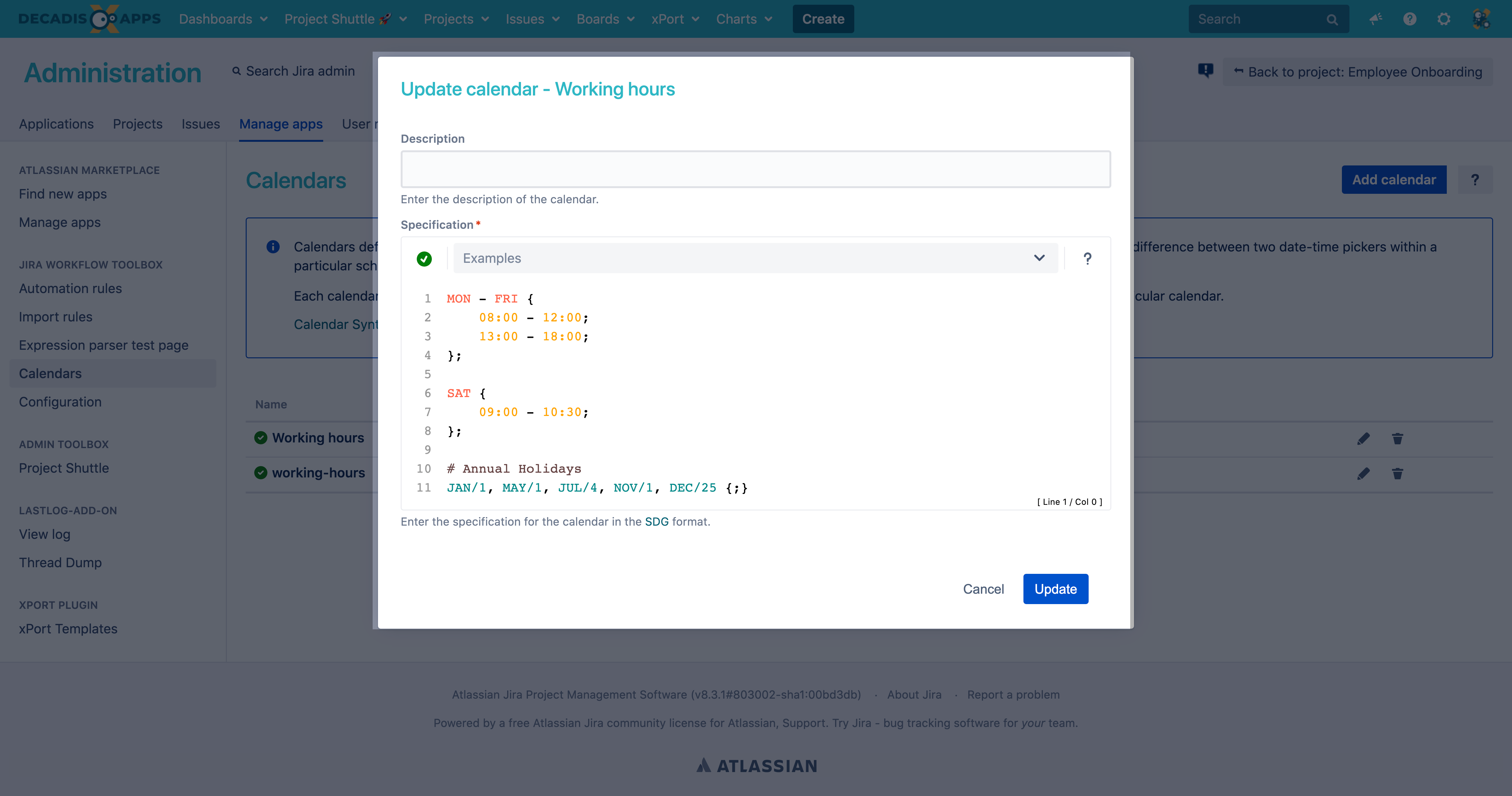This screenshot has height=796, width=1512.
Task: Click the search magnifier icon in header
Action: [x=1332, y=19]
